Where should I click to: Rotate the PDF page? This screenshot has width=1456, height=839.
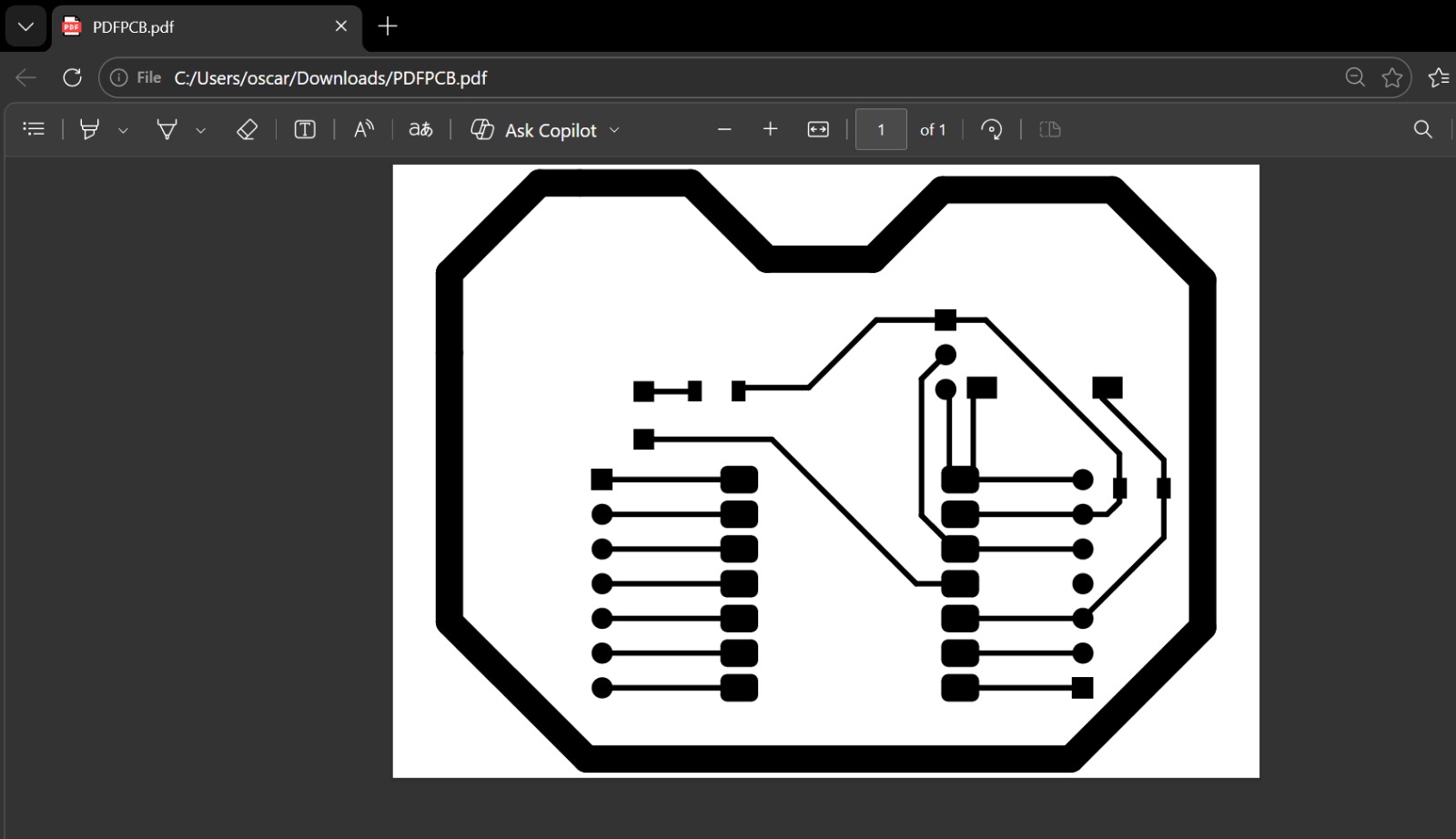[992, 129]
